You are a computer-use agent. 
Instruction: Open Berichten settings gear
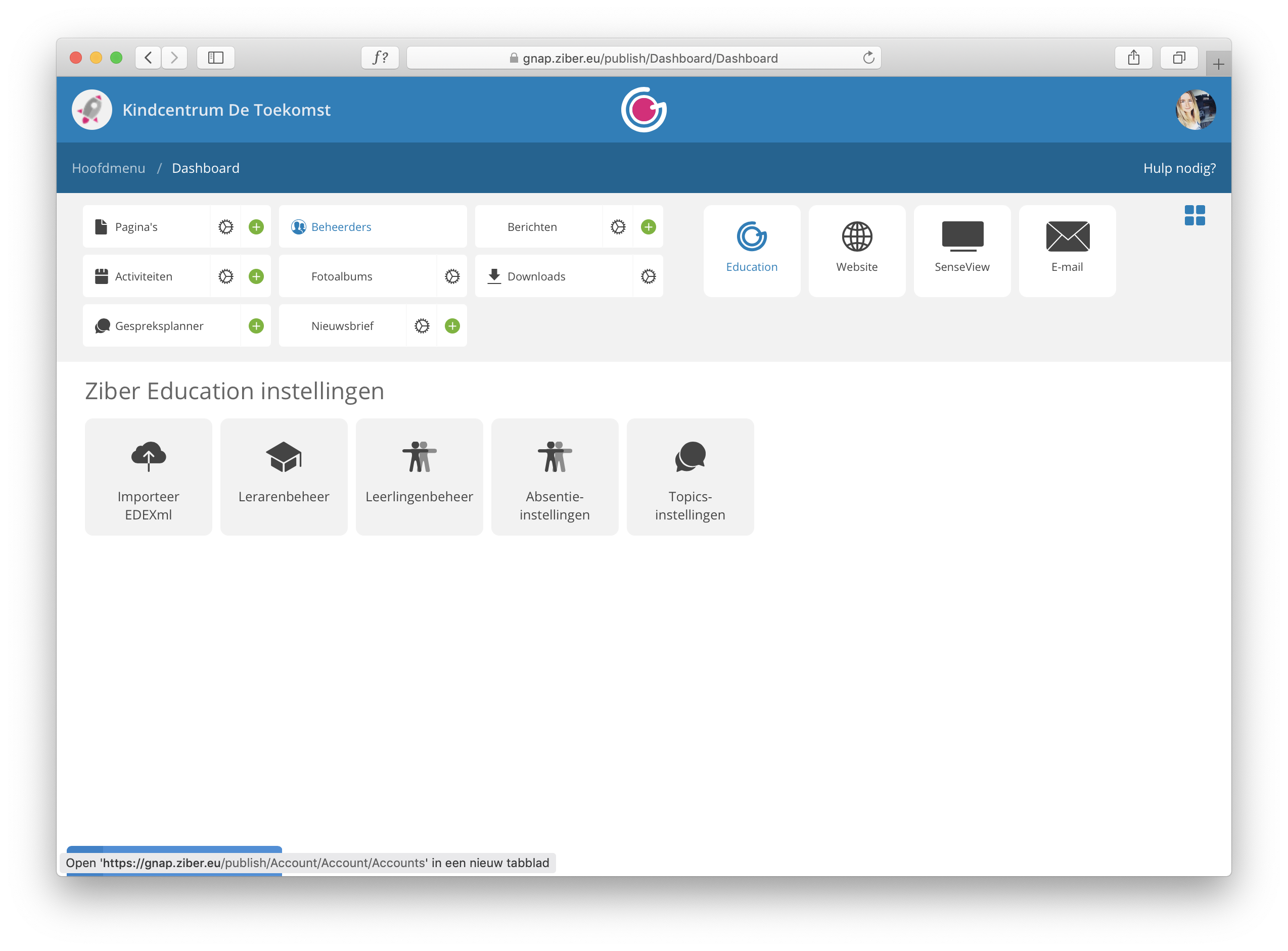click(618, 227)
